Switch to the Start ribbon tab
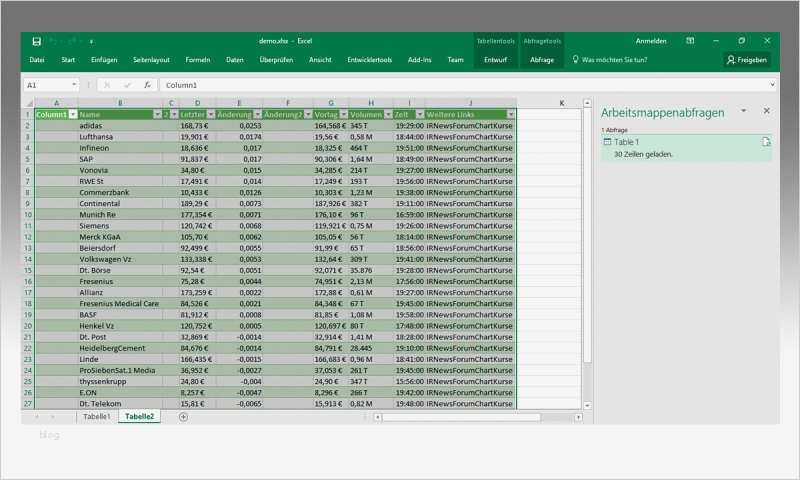This screenshot has height=480, width=800. (68, 60)
